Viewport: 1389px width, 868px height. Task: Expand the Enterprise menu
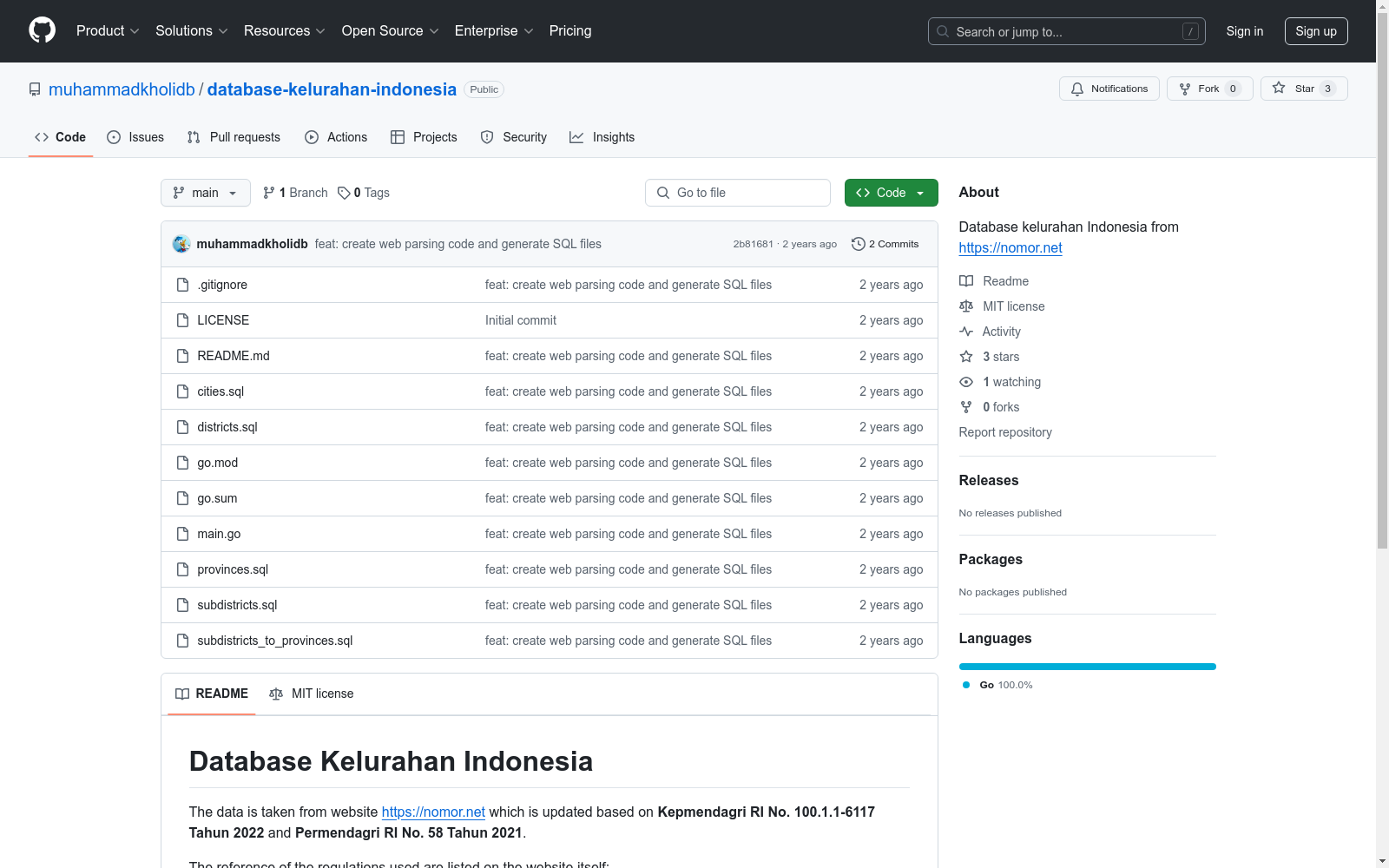(494, 30)
